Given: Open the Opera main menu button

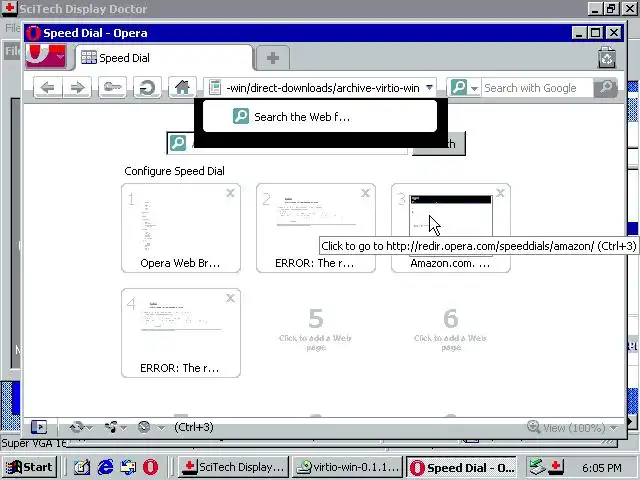Looking at the screenshot, I should [46, 56].
